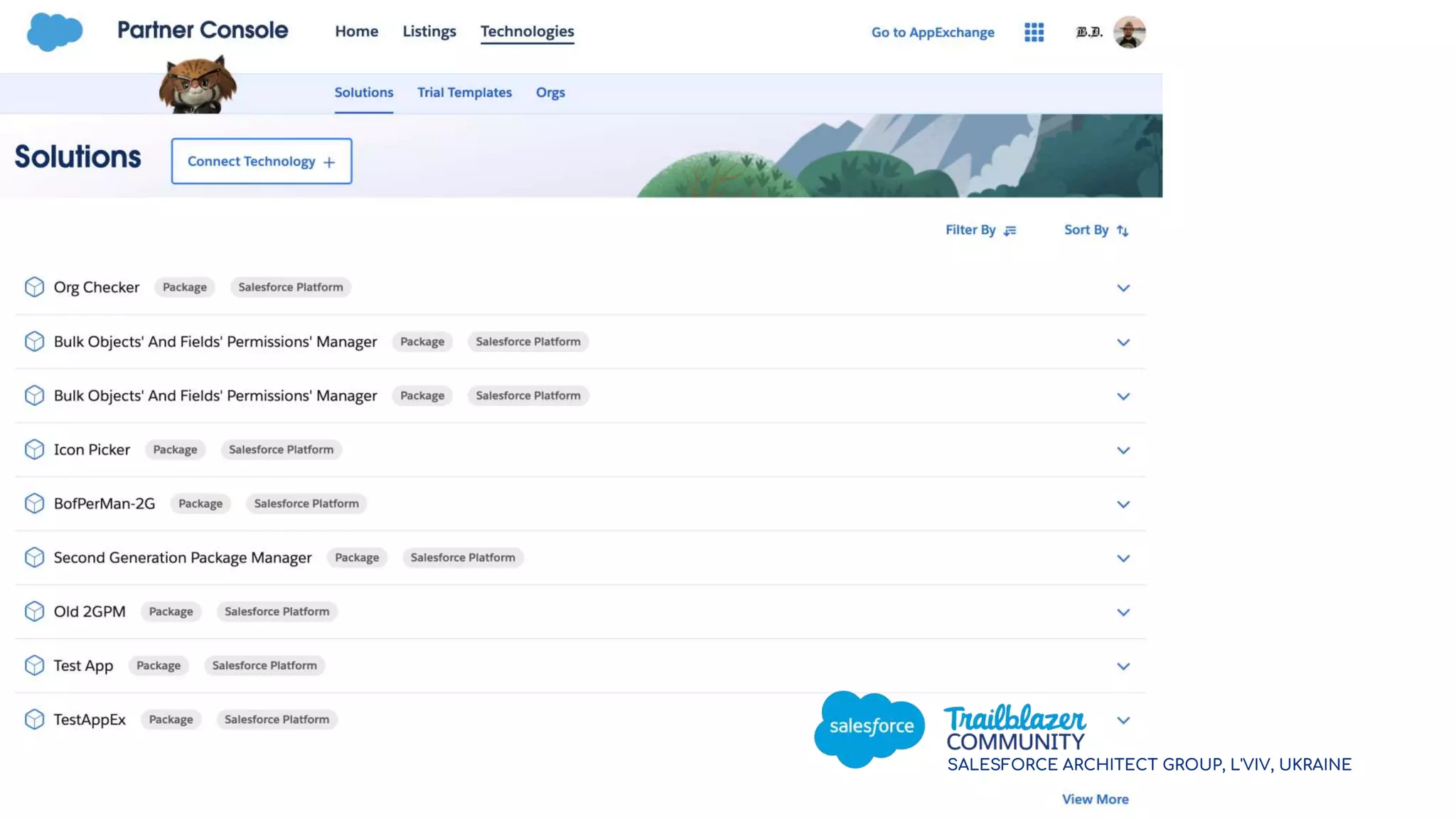Click the Solutions page heading
1456x819 pixels.
pos(78,157)
